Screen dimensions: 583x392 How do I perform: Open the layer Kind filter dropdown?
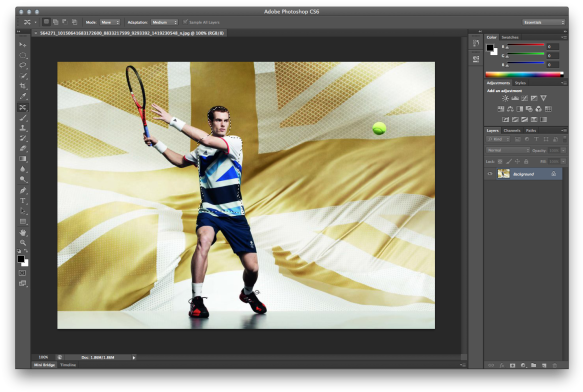click(498, 139)
